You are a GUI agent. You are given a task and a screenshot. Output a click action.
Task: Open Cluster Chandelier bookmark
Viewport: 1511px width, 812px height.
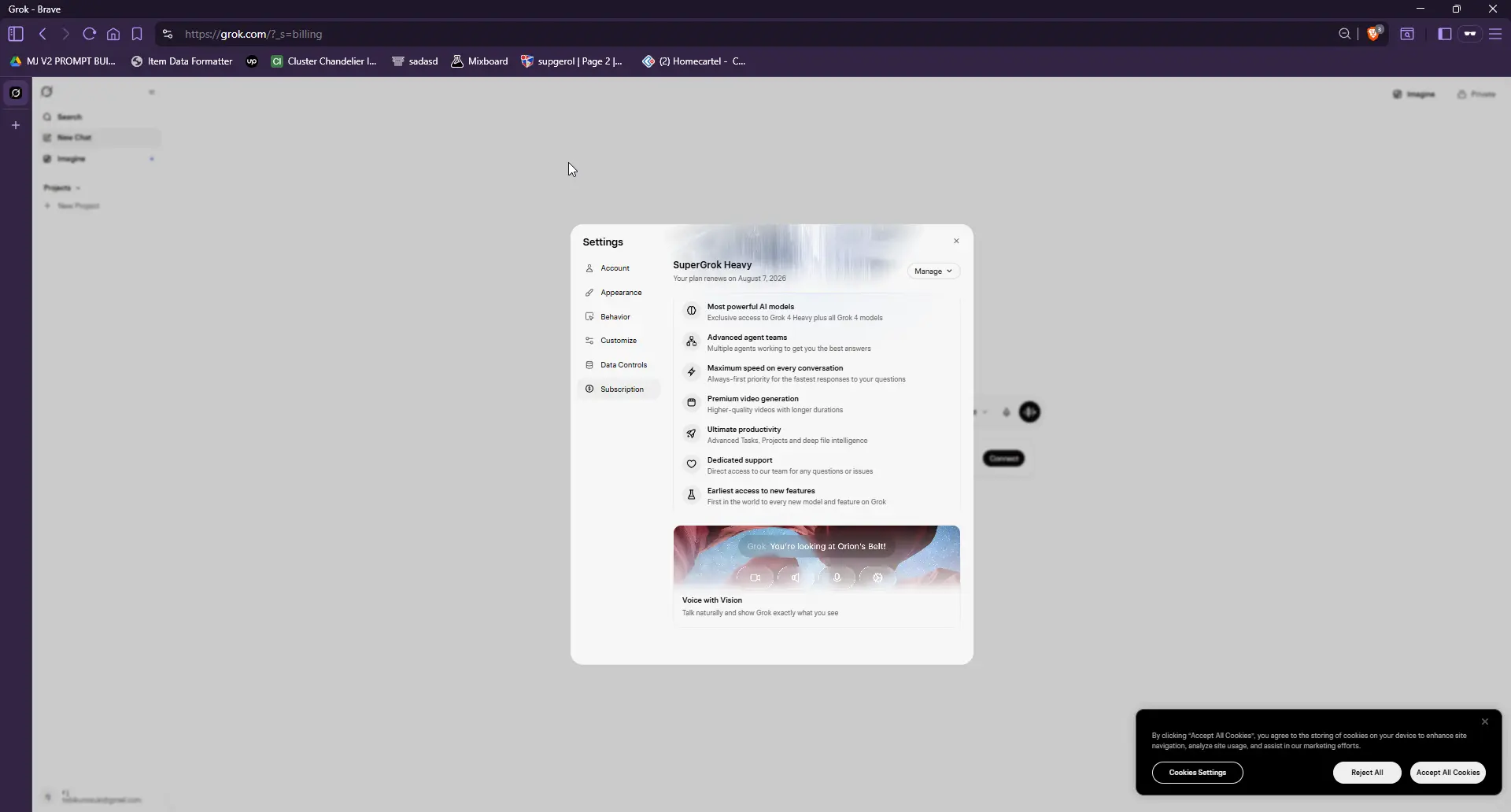point(324,61)
